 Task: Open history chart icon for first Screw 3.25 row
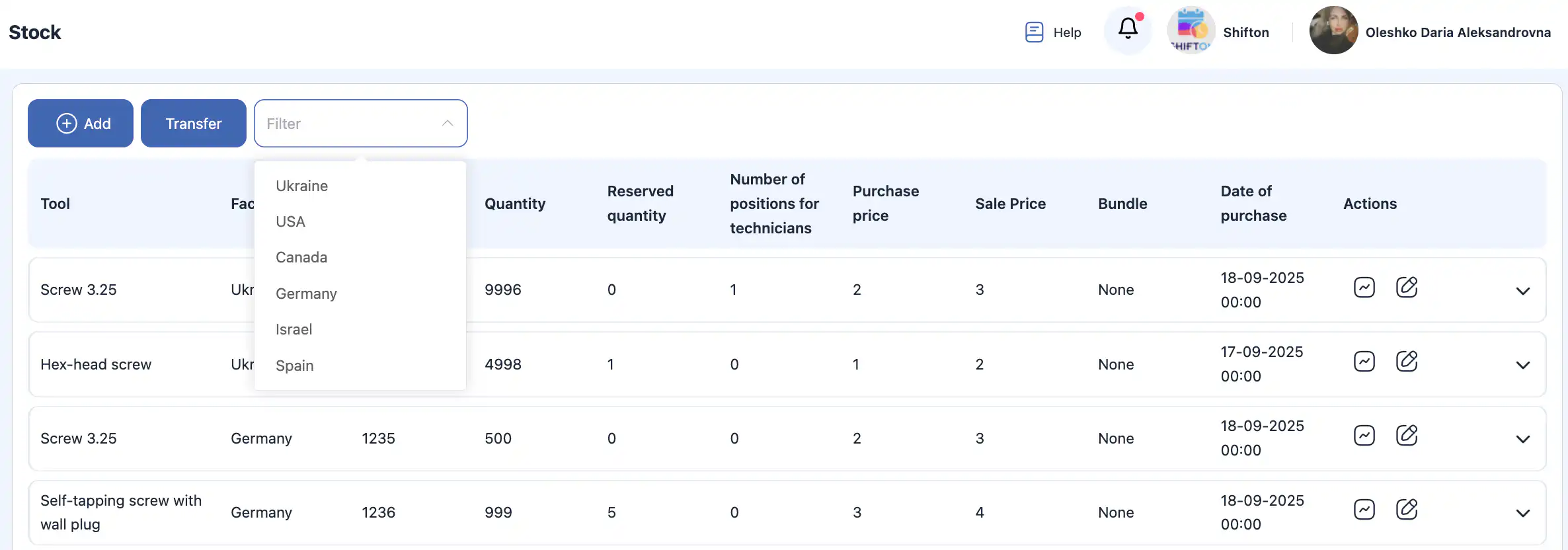(x=1364, y=288)
